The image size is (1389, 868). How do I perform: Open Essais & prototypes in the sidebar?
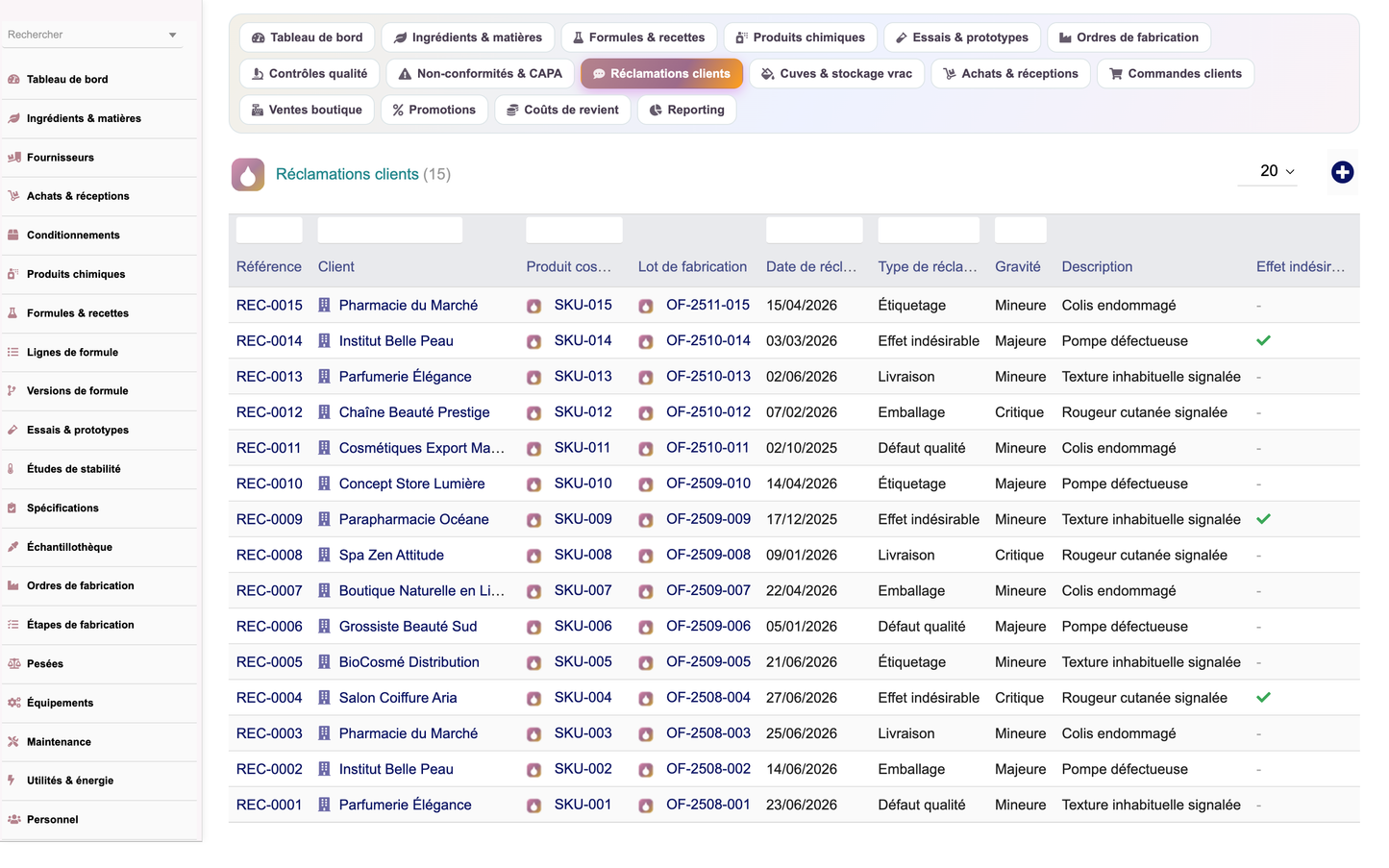78,431
